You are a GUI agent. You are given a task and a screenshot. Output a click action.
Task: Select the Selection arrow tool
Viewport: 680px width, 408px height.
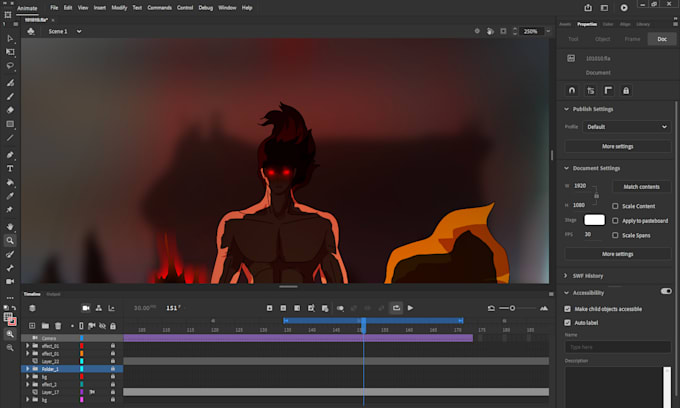pyautogui.click(x=10, y=38)
